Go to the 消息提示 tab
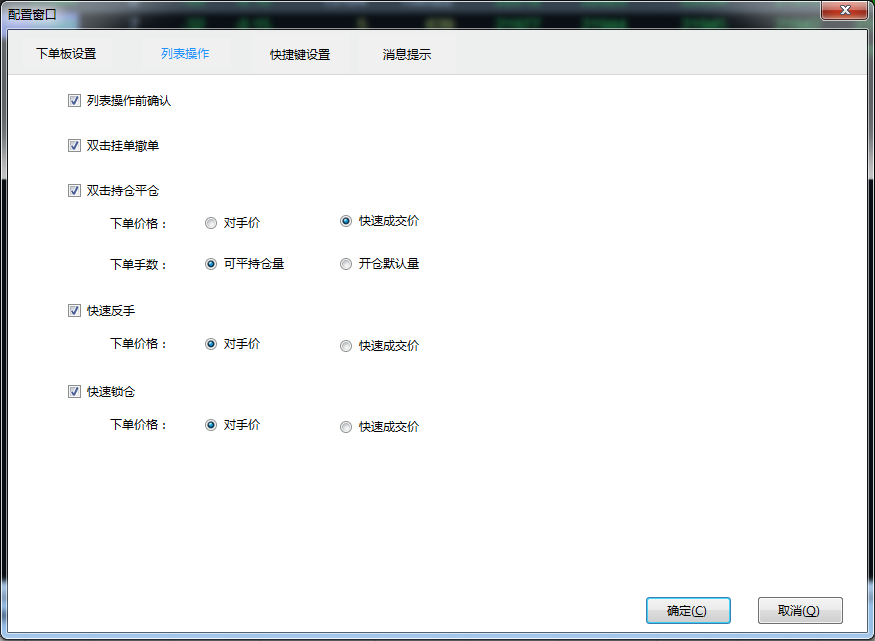875x641 pixels. (x=407, y=55)
